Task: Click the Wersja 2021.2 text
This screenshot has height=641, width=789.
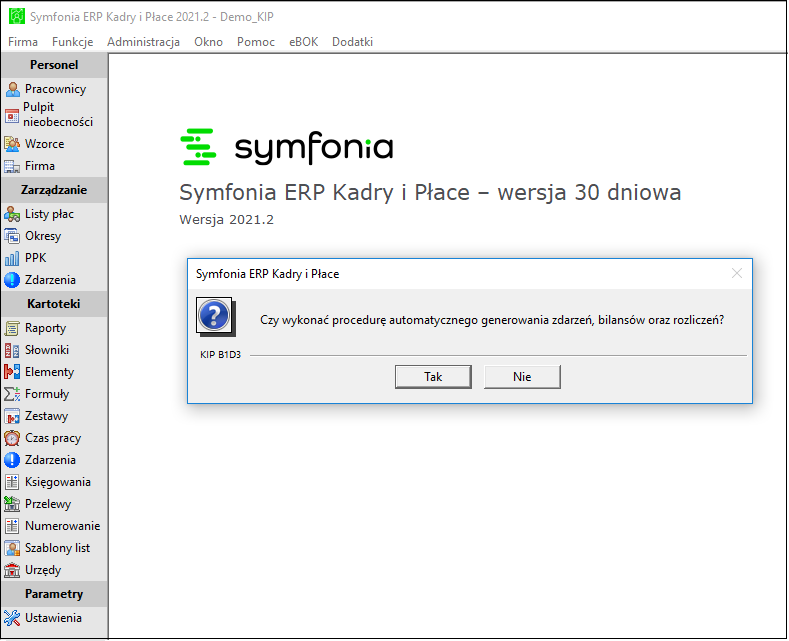Action: click(226, 220)
